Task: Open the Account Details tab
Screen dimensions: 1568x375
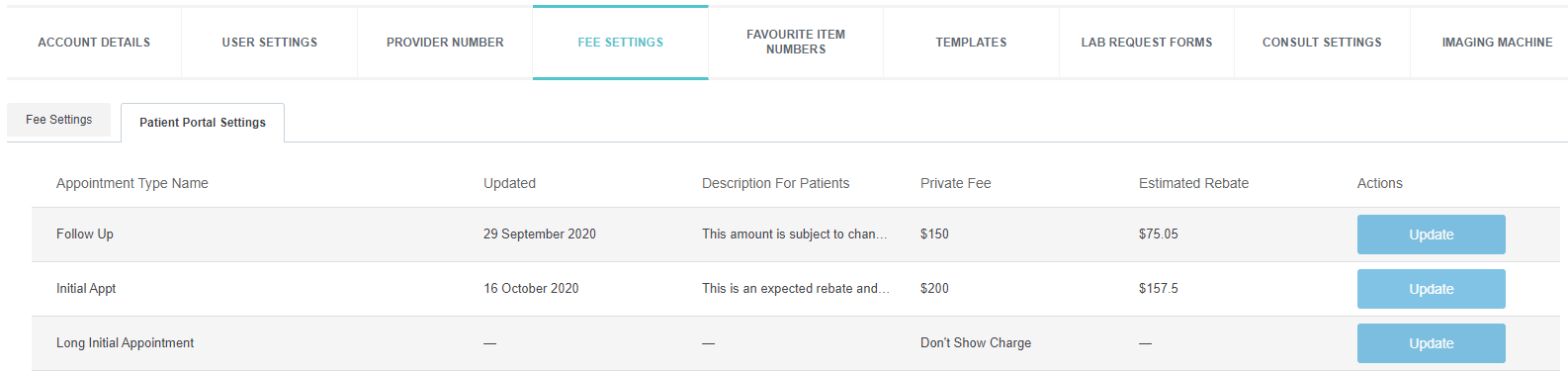Action: (x=94, y=43)
